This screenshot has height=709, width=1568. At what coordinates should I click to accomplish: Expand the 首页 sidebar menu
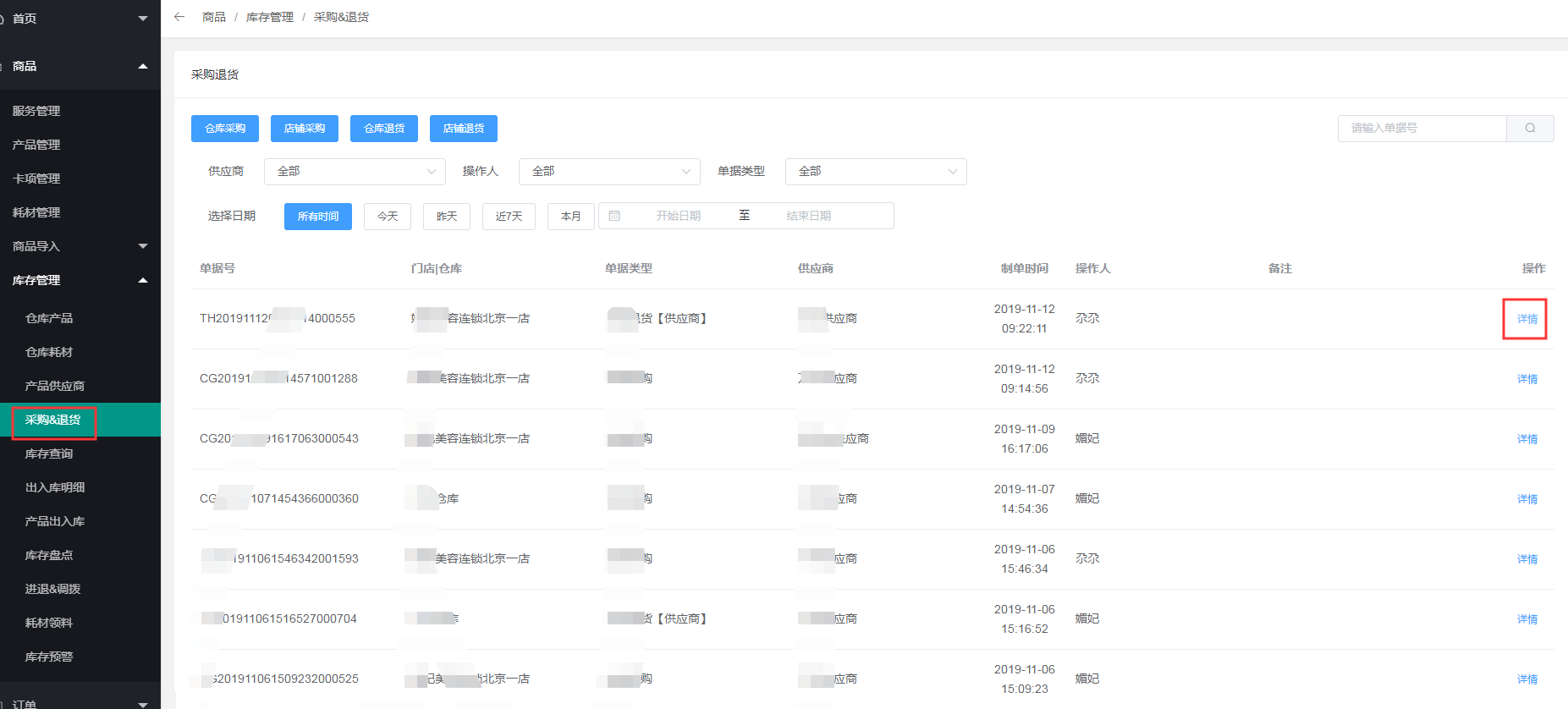point(142,19)
